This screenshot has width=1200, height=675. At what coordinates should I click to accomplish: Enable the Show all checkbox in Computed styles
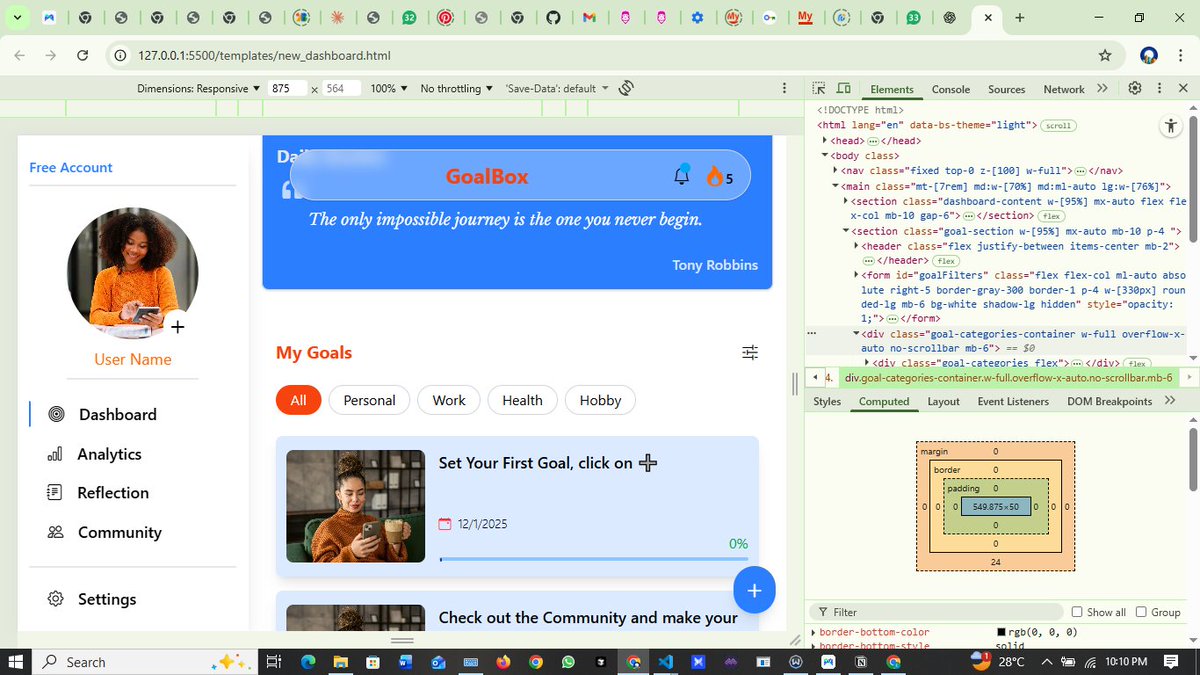click(x=1077, y=611)
